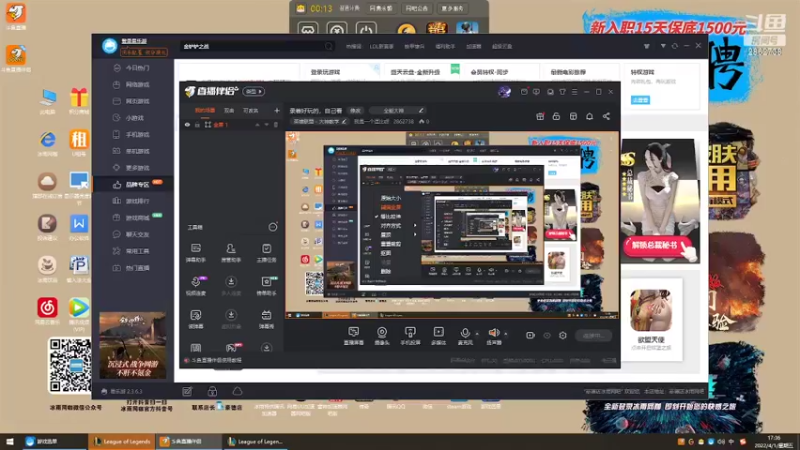
Task: Toggle the padlock icon above the preview
Action: pos(556,116)
